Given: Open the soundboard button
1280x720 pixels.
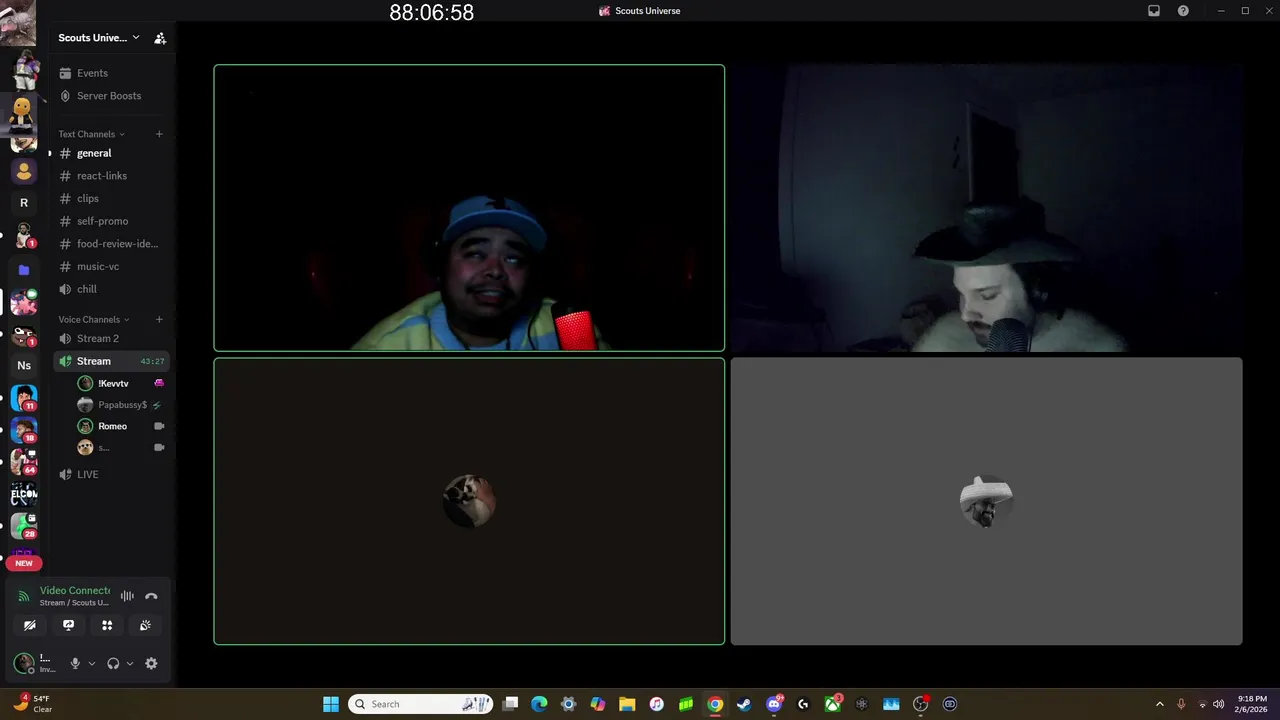Looking at the screenshot, I should click(x=145, y=625).
